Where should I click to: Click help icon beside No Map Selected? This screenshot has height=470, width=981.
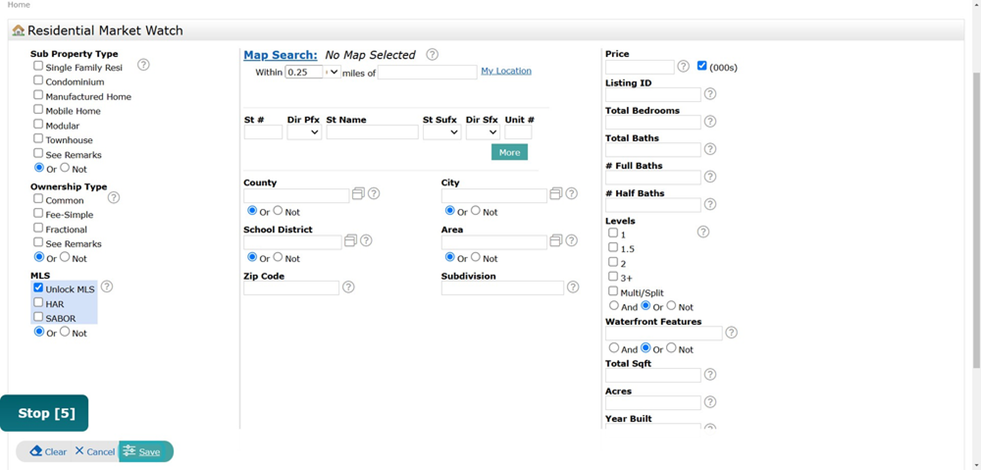432,54
